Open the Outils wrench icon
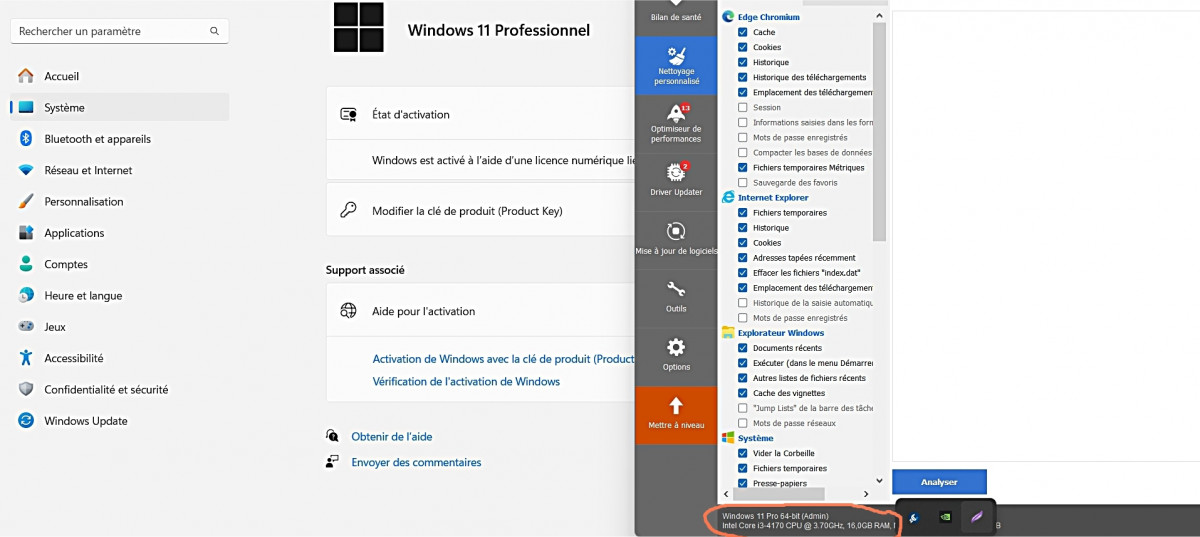 [x=676, y=295]
